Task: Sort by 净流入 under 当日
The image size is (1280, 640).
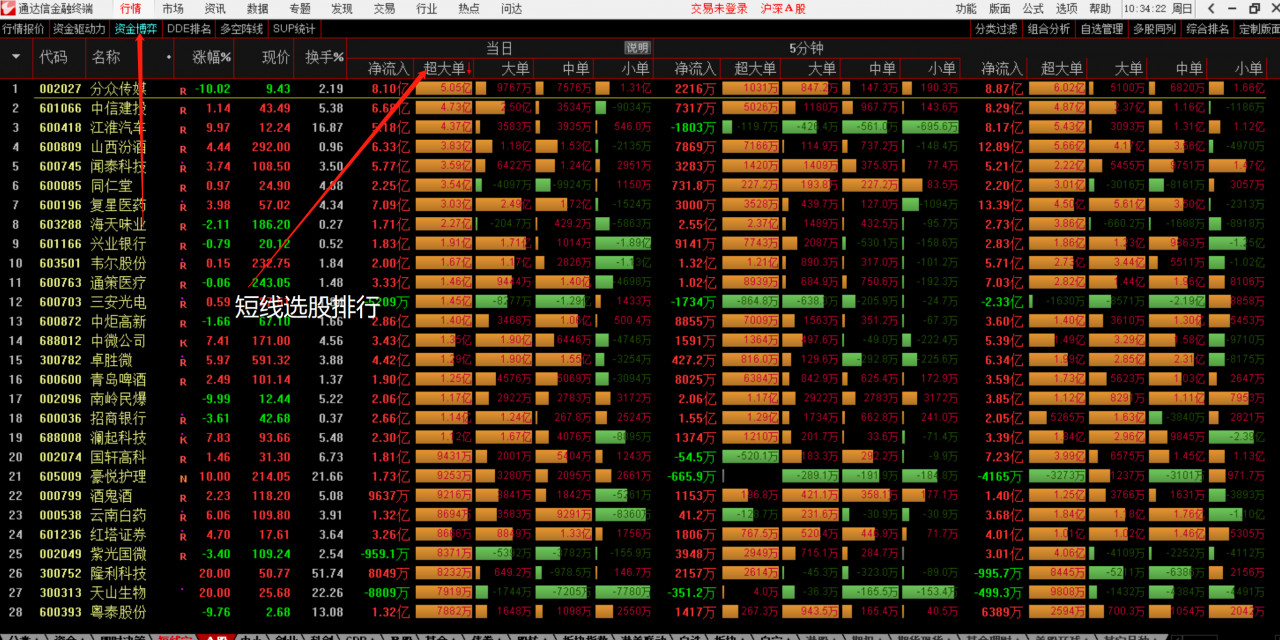Action: coord(389,69)
